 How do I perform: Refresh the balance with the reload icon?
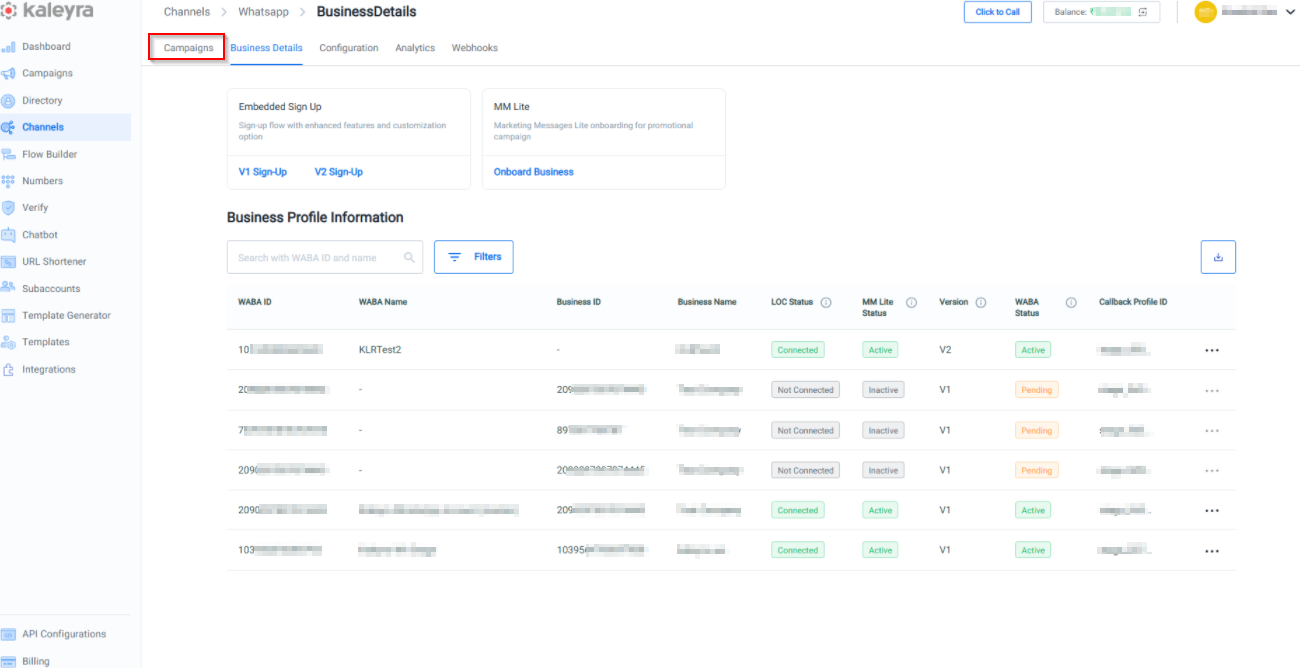(x=1142, y=12)
